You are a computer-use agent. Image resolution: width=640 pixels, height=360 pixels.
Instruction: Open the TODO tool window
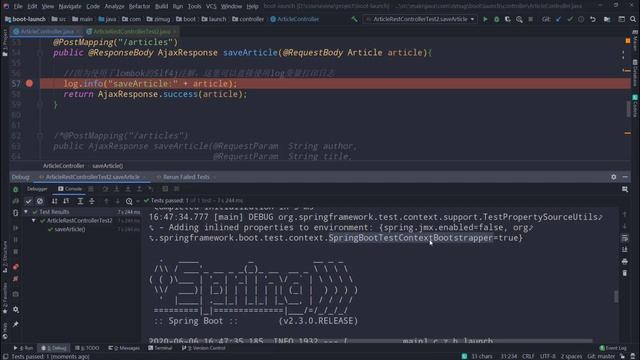(x=87, y=348)
